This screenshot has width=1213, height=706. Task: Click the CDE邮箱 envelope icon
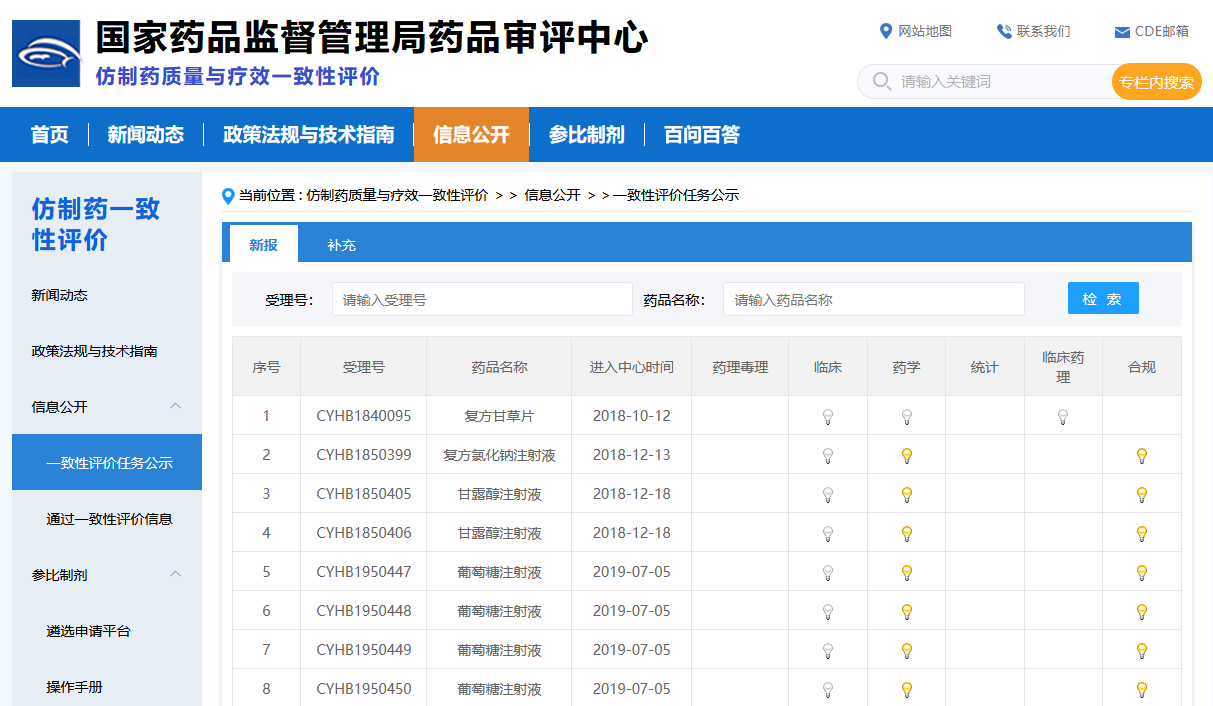[x=1122, y=32]
